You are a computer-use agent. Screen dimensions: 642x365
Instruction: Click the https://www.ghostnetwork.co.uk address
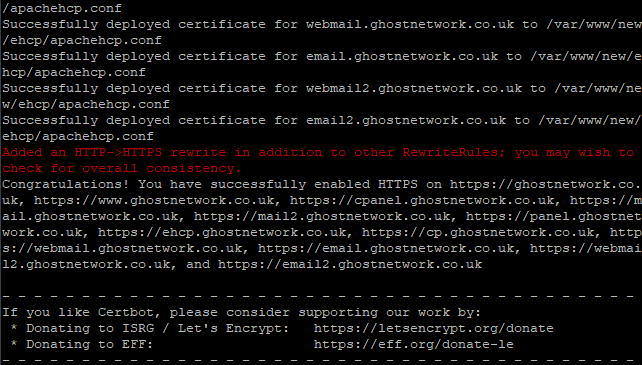click(154, 201)
